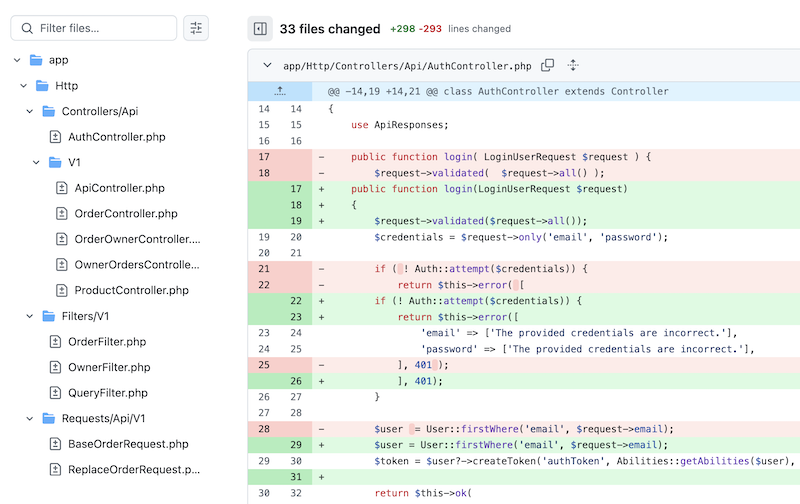Expand all diff lines icon in file header
The width and height of the screenshot is (800, 504).
(573, 66)
